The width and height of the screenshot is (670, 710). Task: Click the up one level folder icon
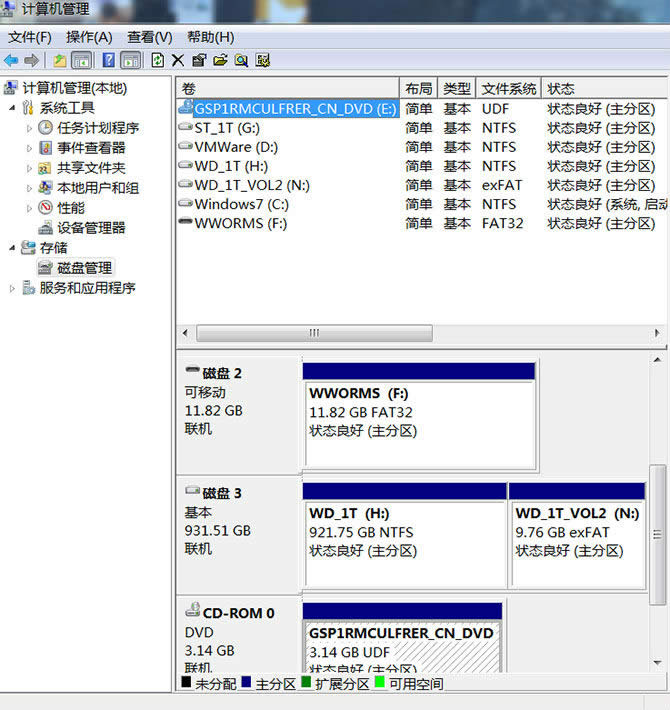[60, 60]
